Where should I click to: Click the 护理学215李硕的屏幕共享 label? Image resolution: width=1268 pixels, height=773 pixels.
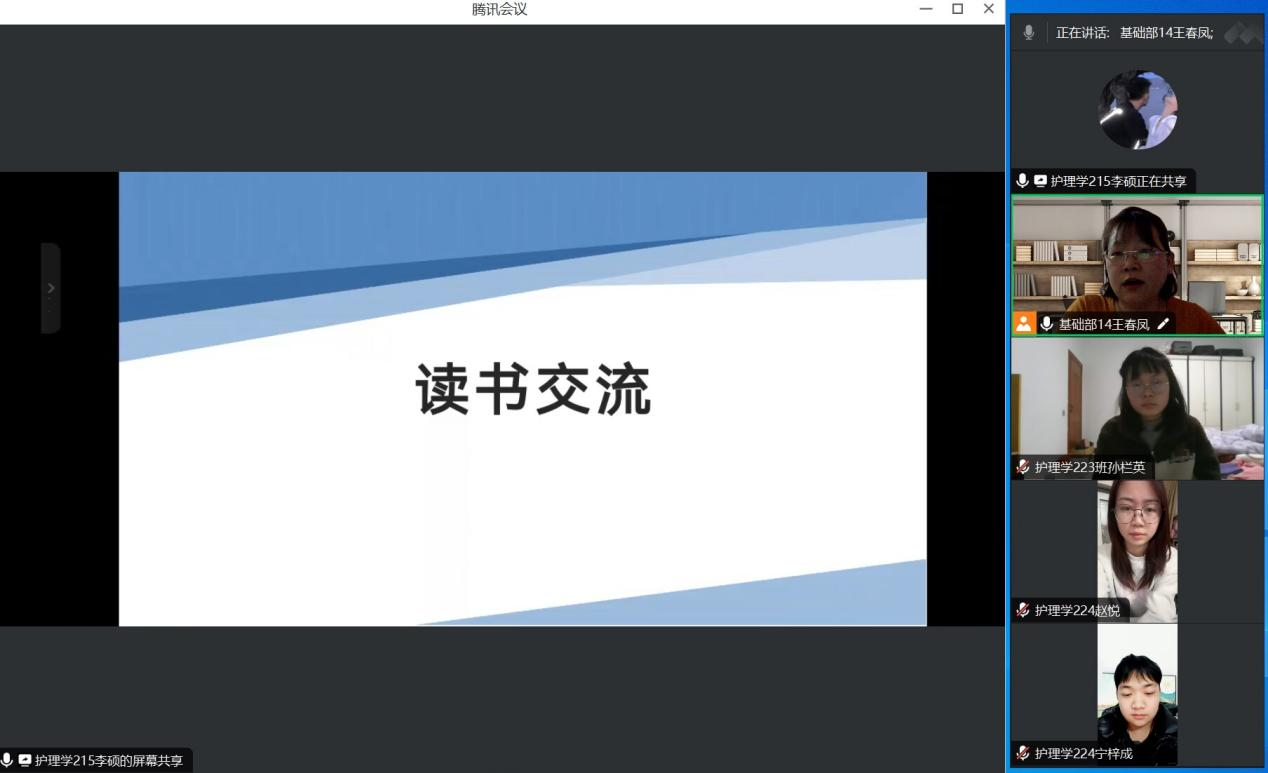tap(108, 761)
